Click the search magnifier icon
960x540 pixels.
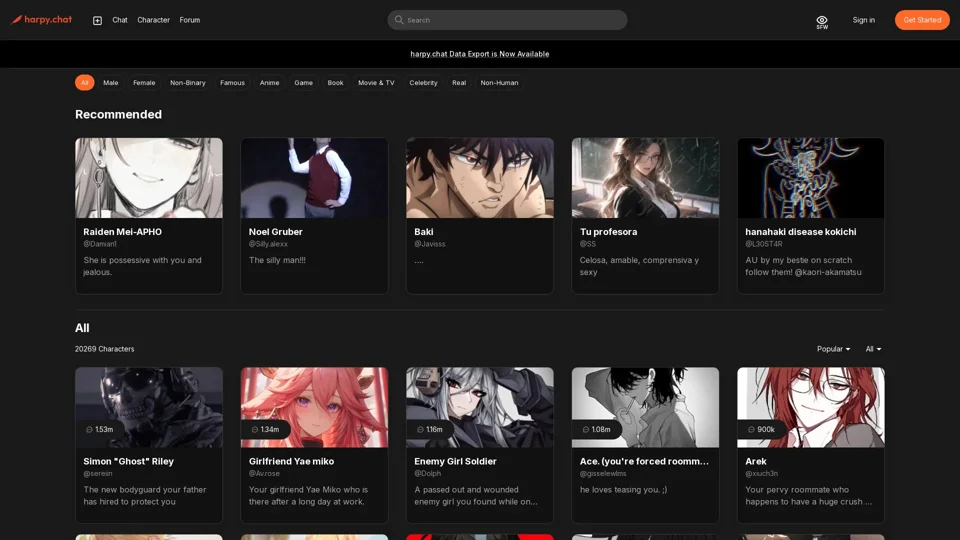point(399,20)
